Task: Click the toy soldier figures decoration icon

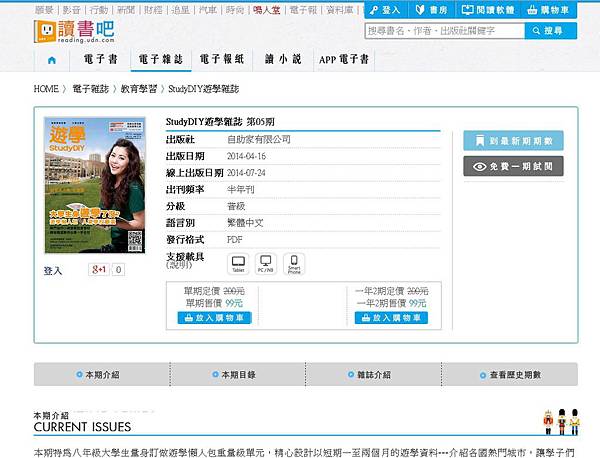Action: [x=562, y=422]
